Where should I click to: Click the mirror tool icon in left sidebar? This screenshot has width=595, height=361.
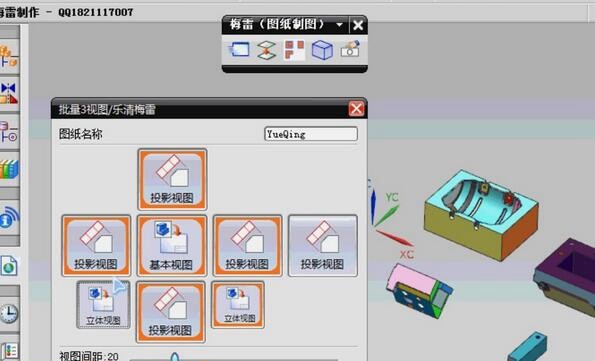pos(9,93)
